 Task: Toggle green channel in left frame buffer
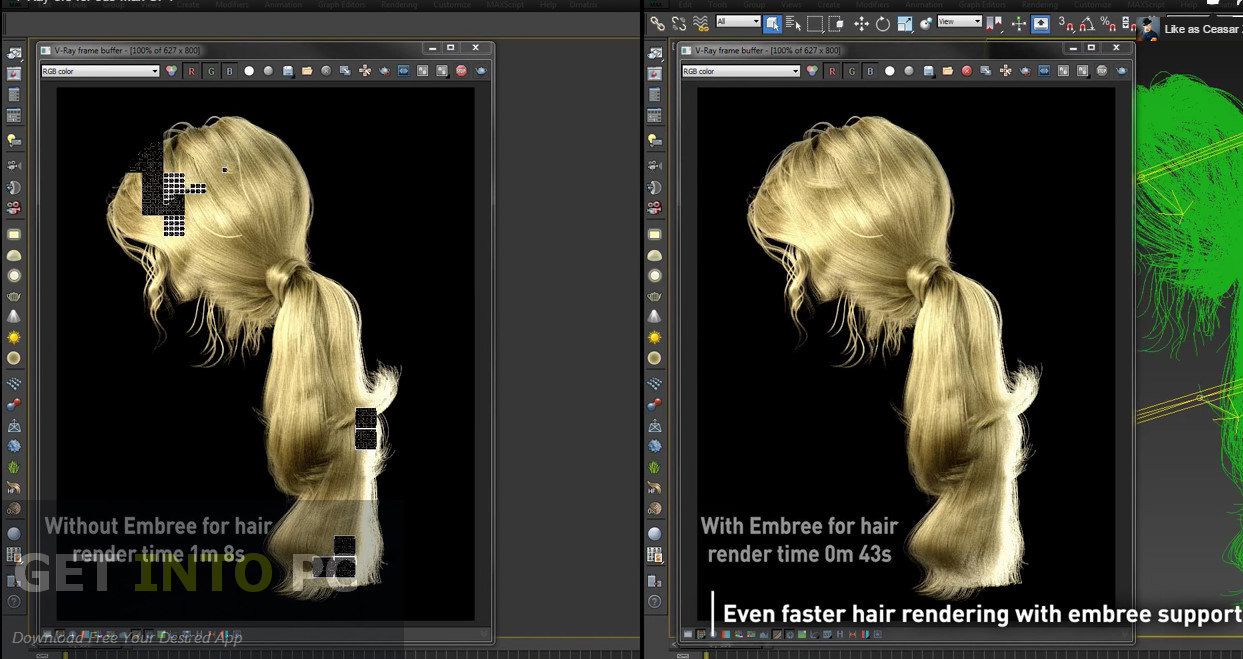tap(211, 71)
